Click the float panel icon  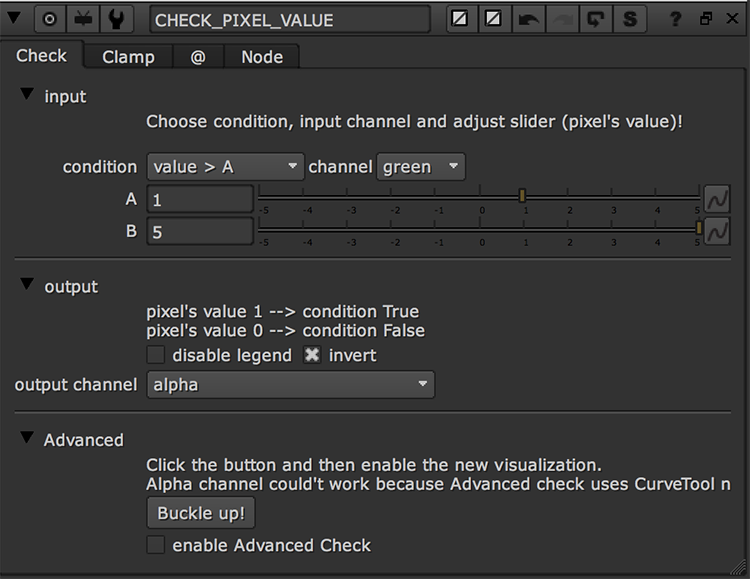click(706, 19)
